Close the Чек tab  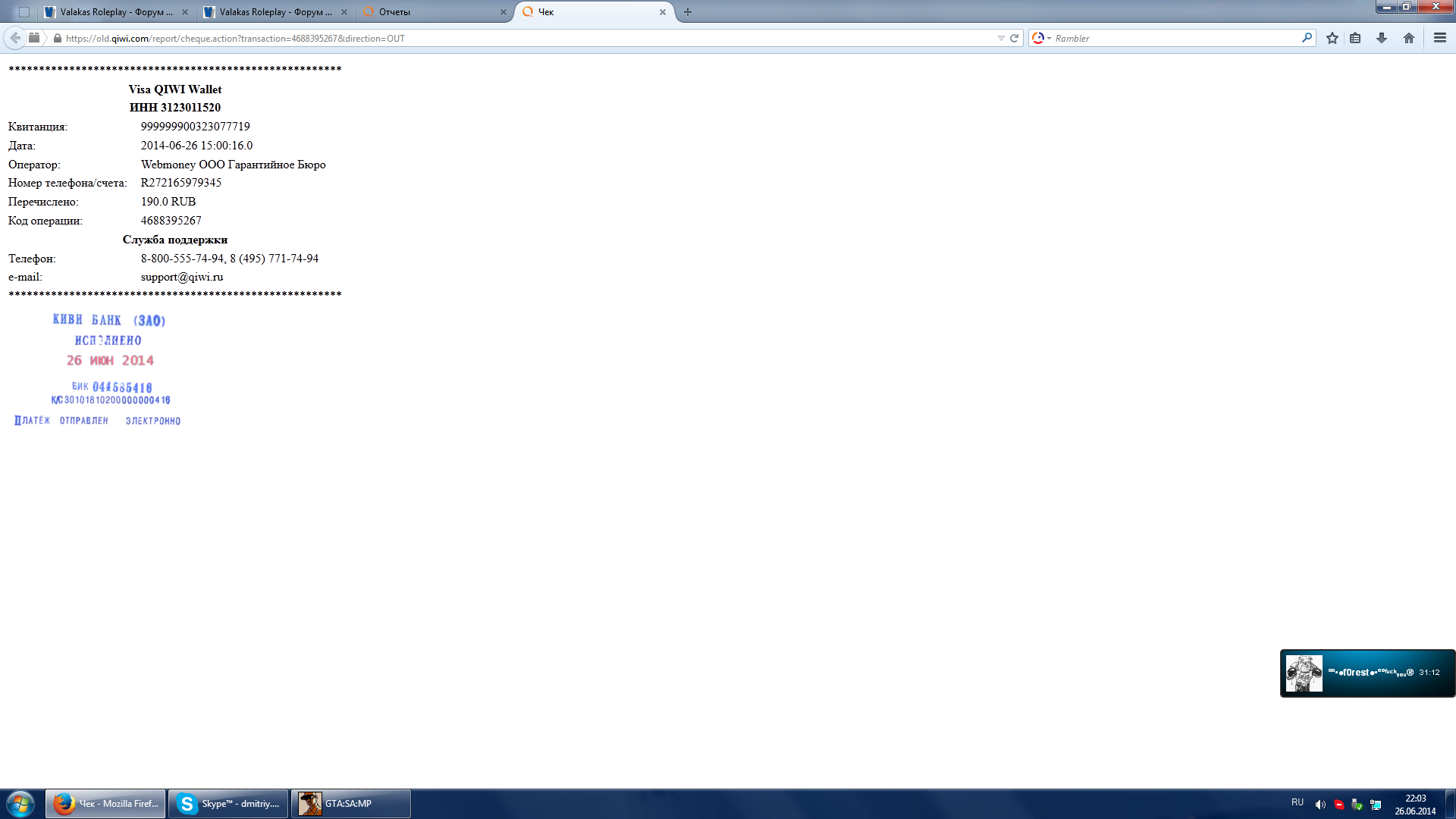tap(662, 12)
